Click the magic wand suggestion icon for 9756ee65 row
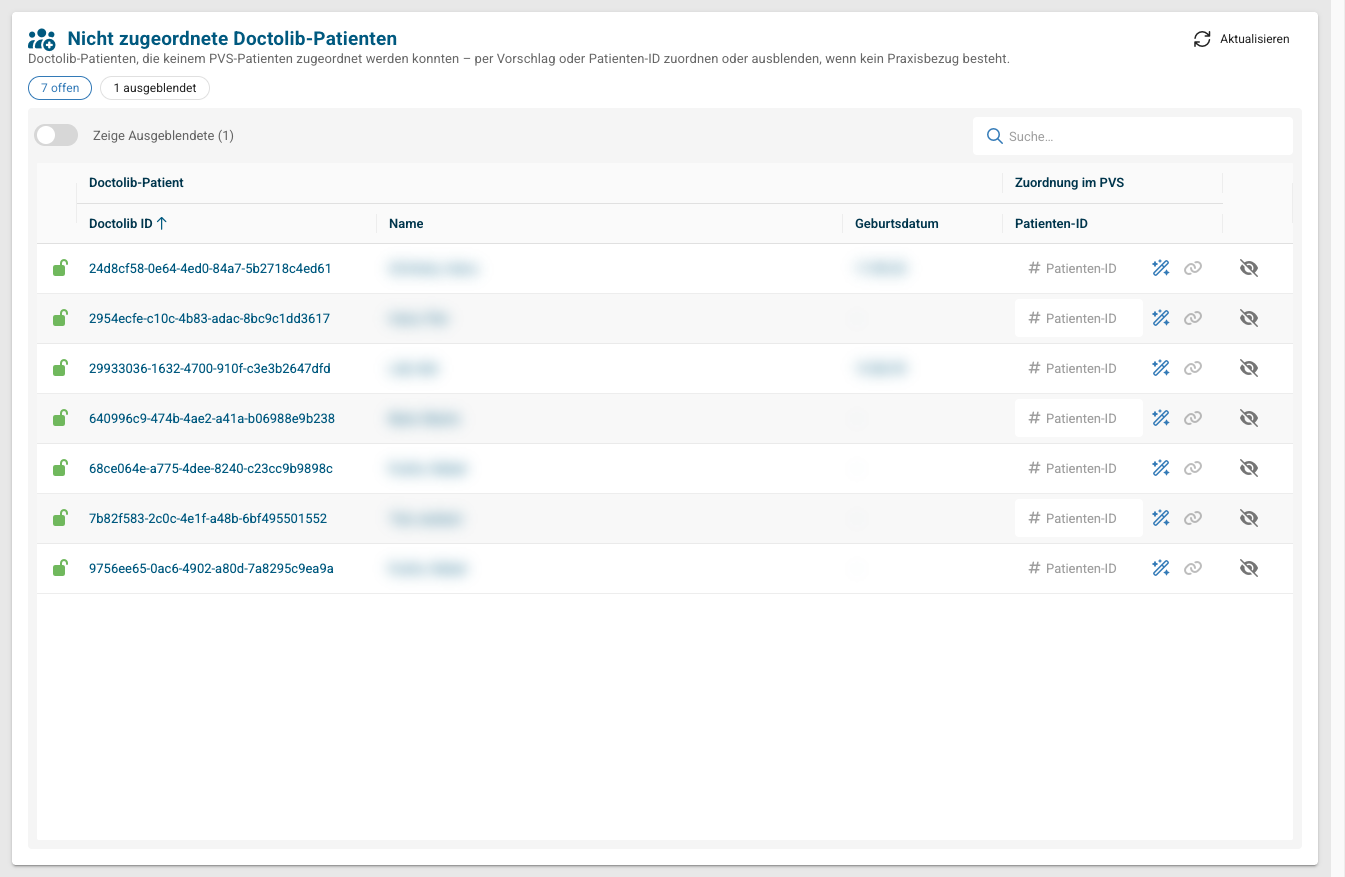This screenshot has height=877, width=1345. tap(1161, 568)
